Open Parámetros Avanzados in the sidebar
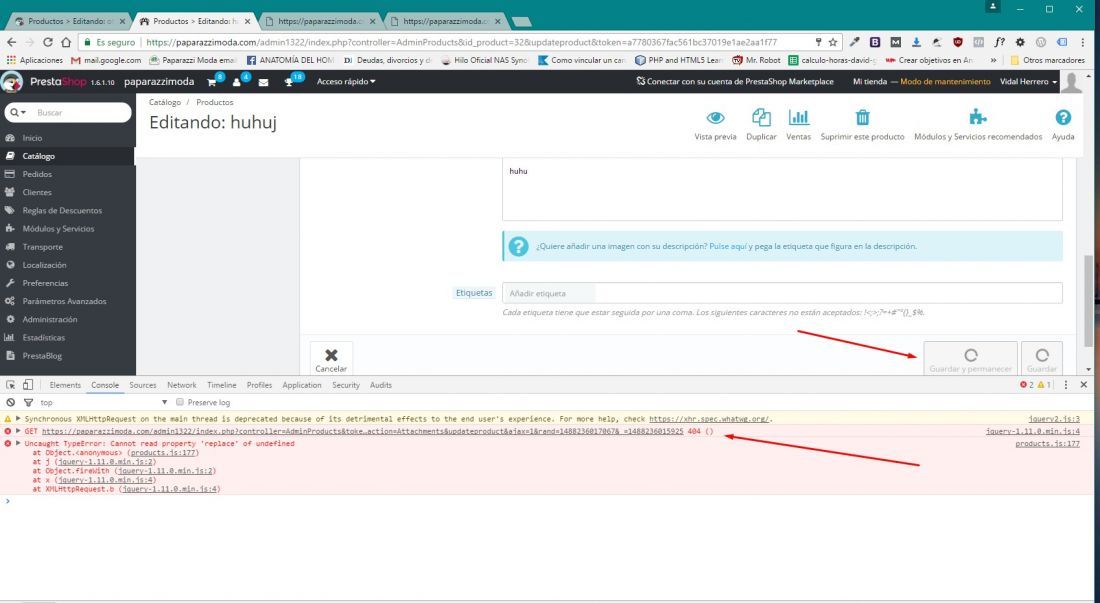The width and height of the screenshot is (1100, 603). click(x=67, y=301)
